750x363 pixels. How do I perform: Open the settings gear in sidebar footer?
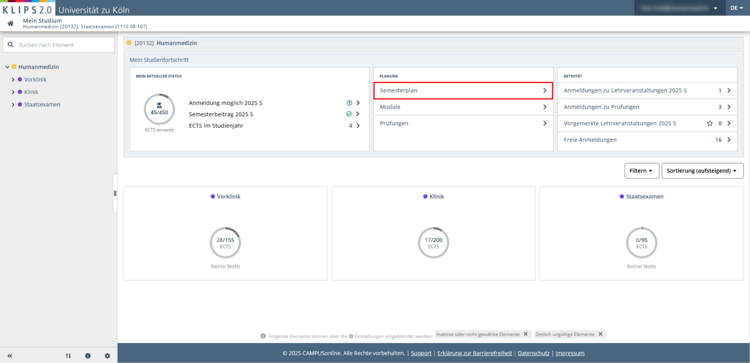[x=107, y=356]
